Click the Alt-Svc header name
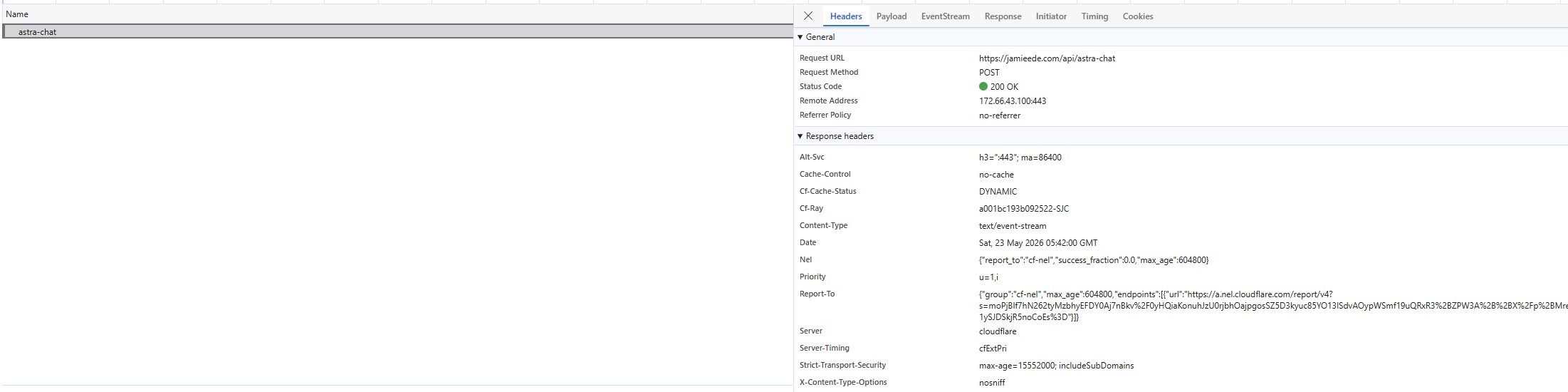Image resolution: width=1568 pixels, height=392 pixels. pos(812,158)
